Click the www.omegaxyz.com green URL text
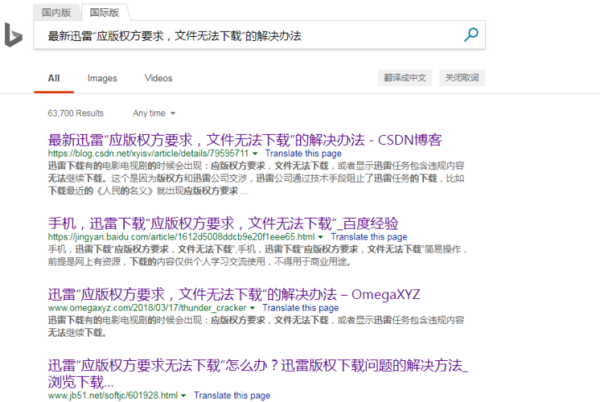The width and height of the screenshot is (600, 402). [147, 308]
